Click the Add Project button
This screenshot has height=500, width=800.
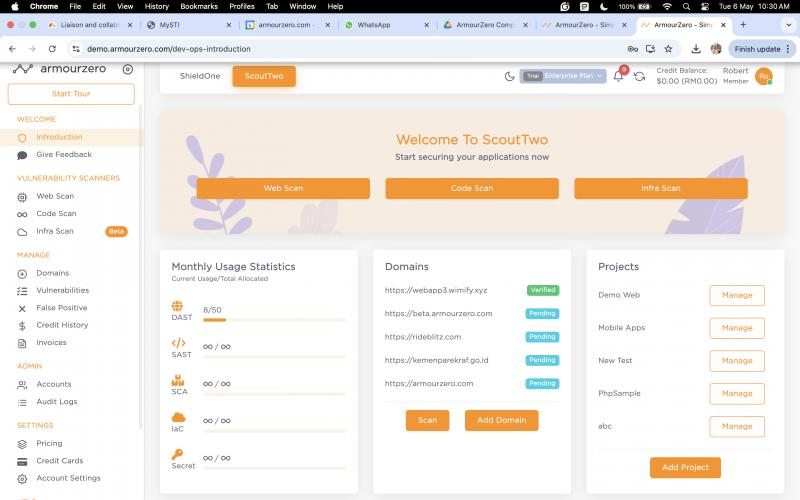(685, 468)
